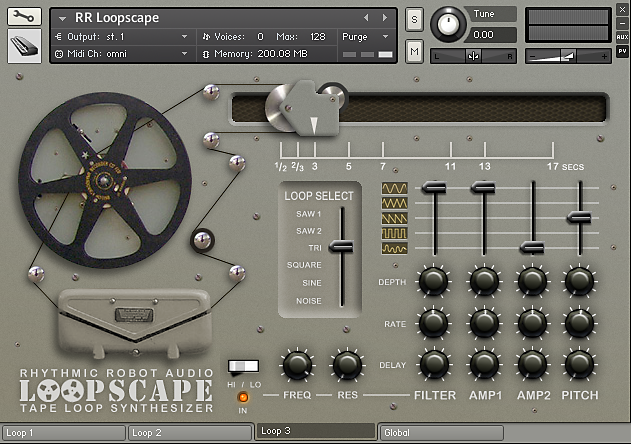631x444 pixels.
Task: Select the sine wave LFO shape icon
Action: tap(394, 188)
